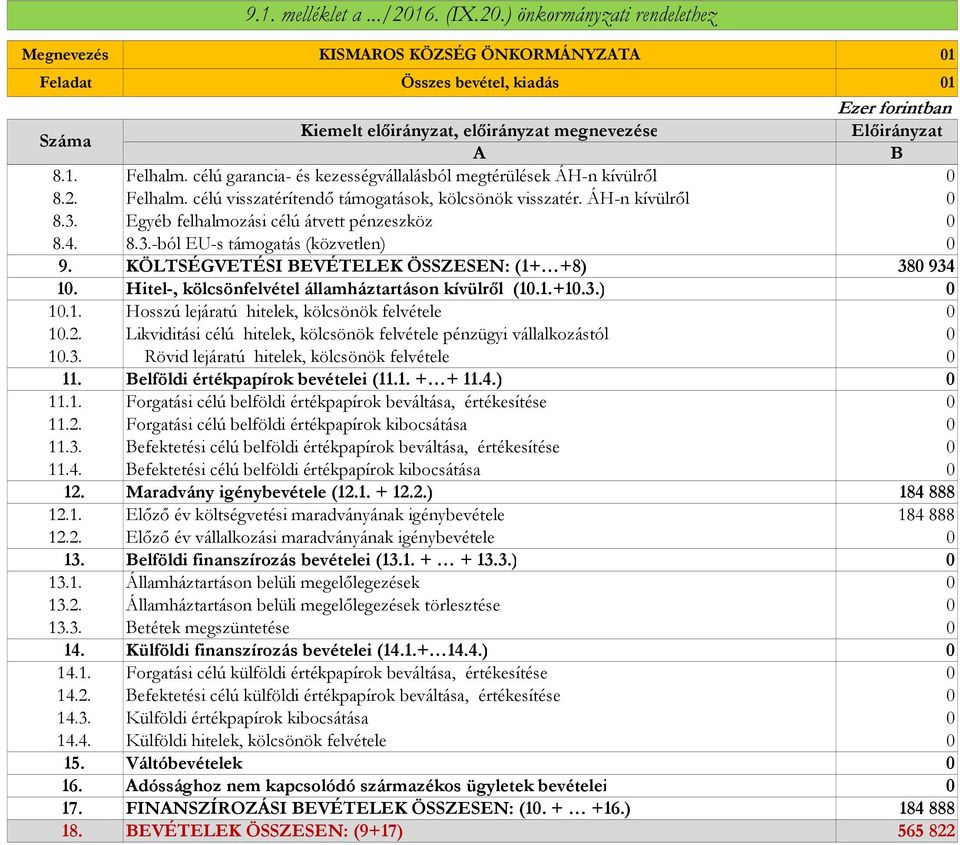Click the '184 888' value in row 12.
Viewport: 960px width, 845px height.
click(926, 492)
